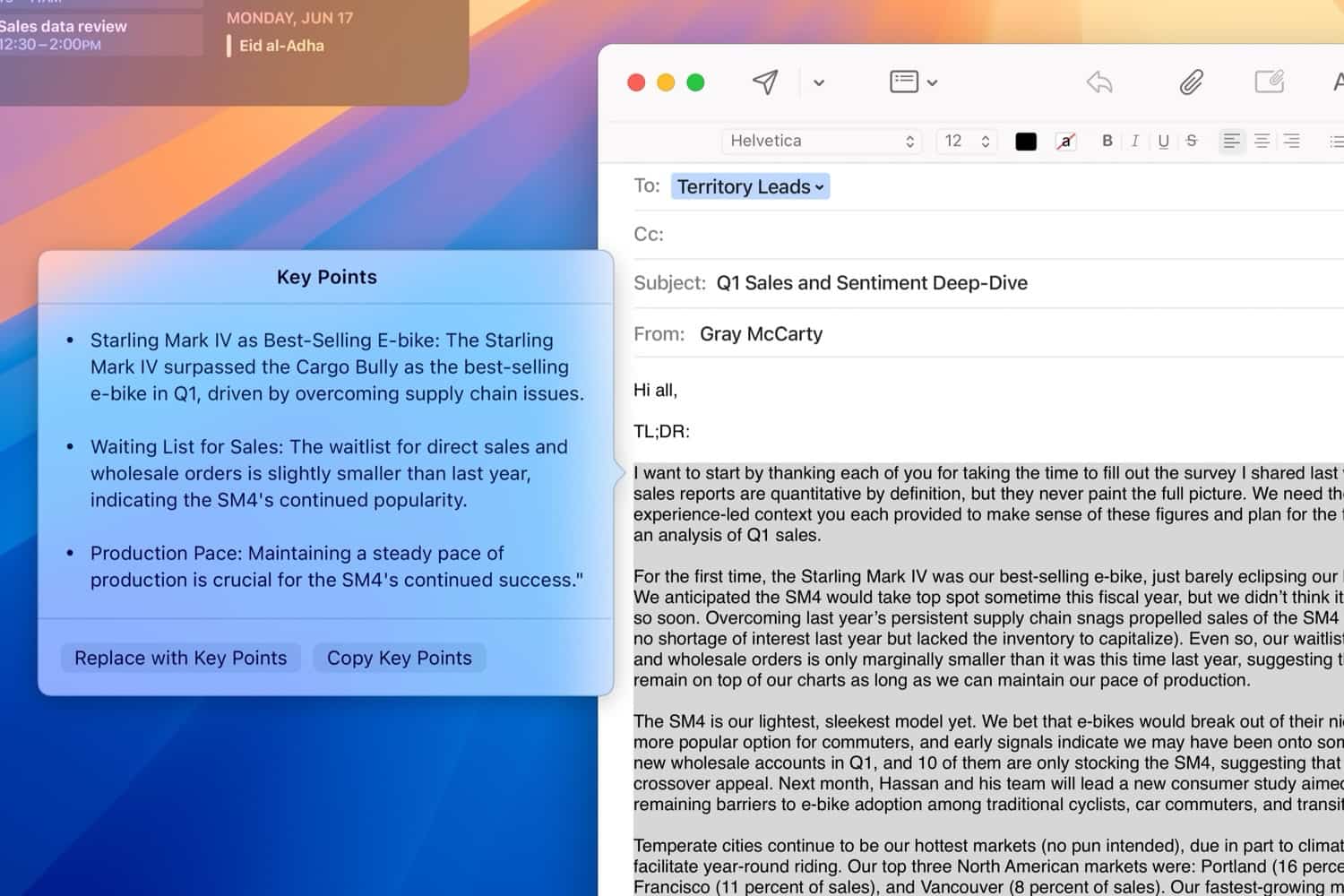The width and height of the screenshot is (1344, 896).
Task: Click the Production Pace bullet text
Action: pyautogui.click(x=336, y=566)
